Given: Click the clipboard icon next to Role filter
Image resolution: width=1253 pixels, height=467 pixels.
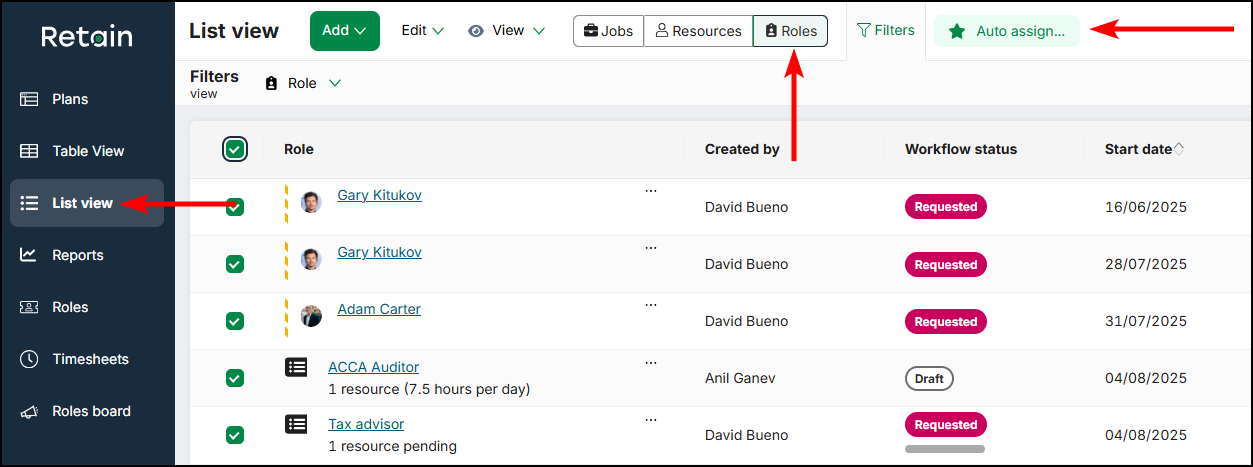Looking at the screenshot, I should 271,83.
